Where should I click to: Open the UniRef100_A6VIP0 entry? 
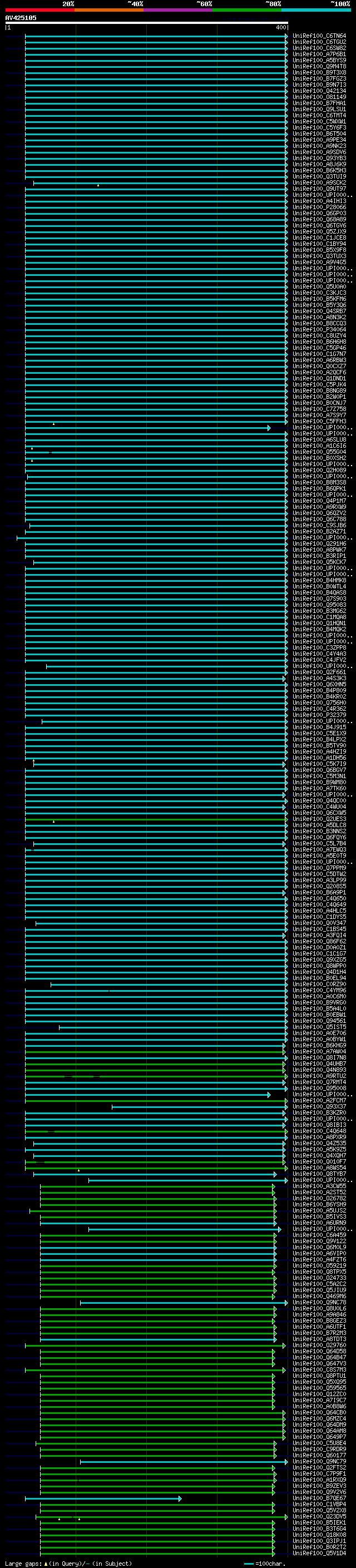click(x=319, y=1253)
